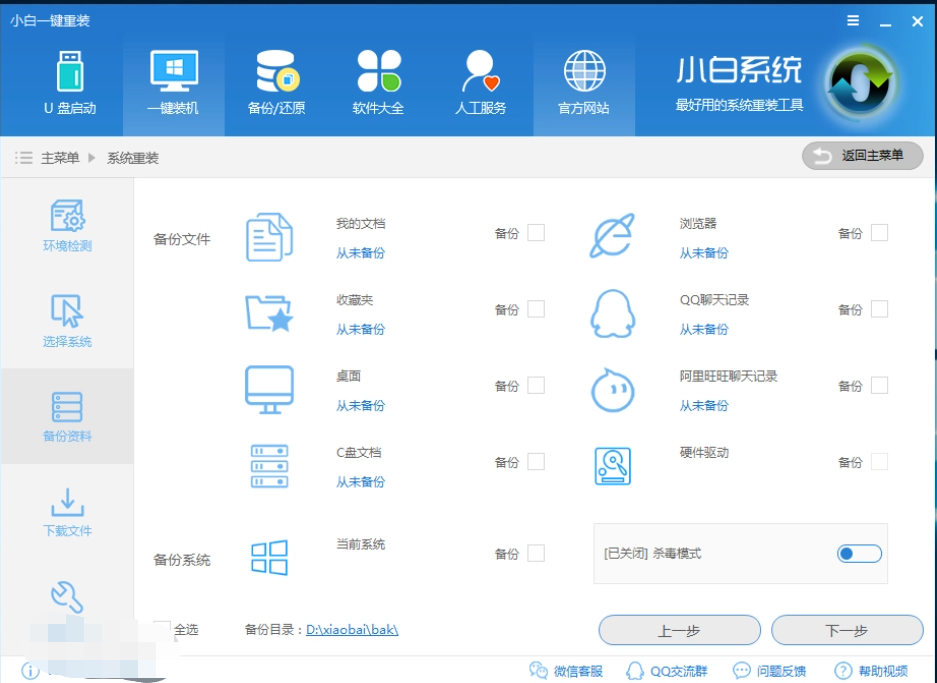Image resolution: width=937 pixels, height=683 pixels.
Task: Click the 硬件驱动 disk drive icon
Action: (613, 466)
